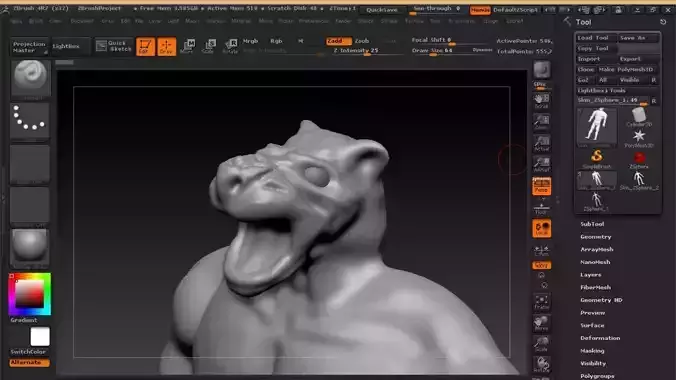Viewport: 676px width, 380px height.
Task: Toggle the Floor grid
Action: pos(541,208)
